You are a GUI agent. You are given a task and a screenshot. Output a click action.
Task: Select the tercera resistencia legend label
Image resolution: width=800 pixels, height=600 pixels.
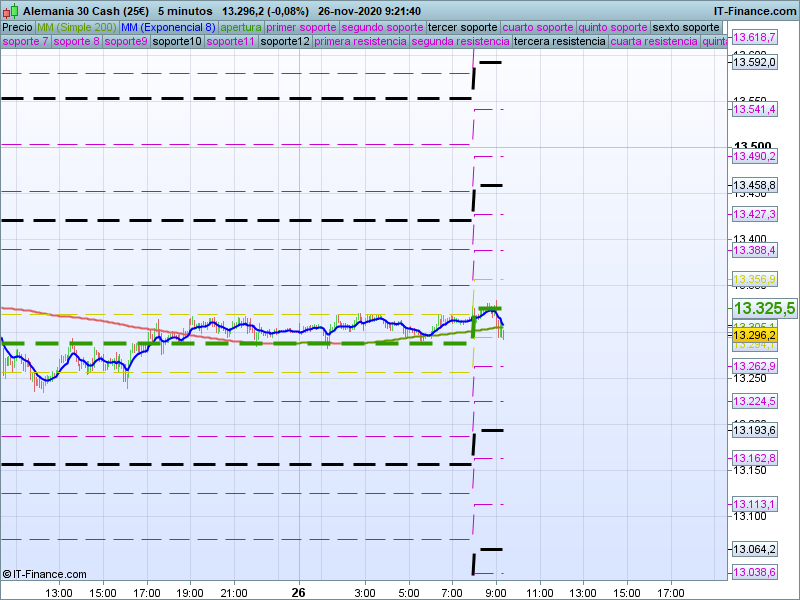point(559,42)
